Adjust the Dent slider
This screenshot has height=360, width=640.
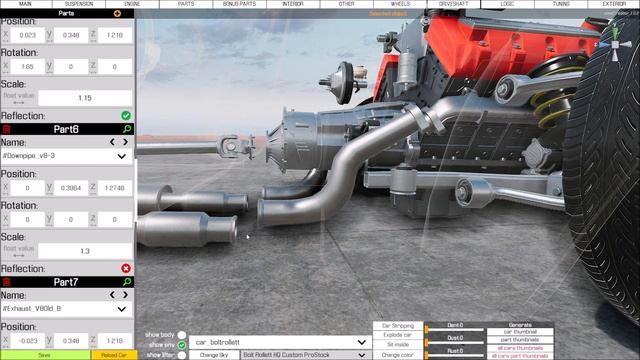click(x=455, y=329)
